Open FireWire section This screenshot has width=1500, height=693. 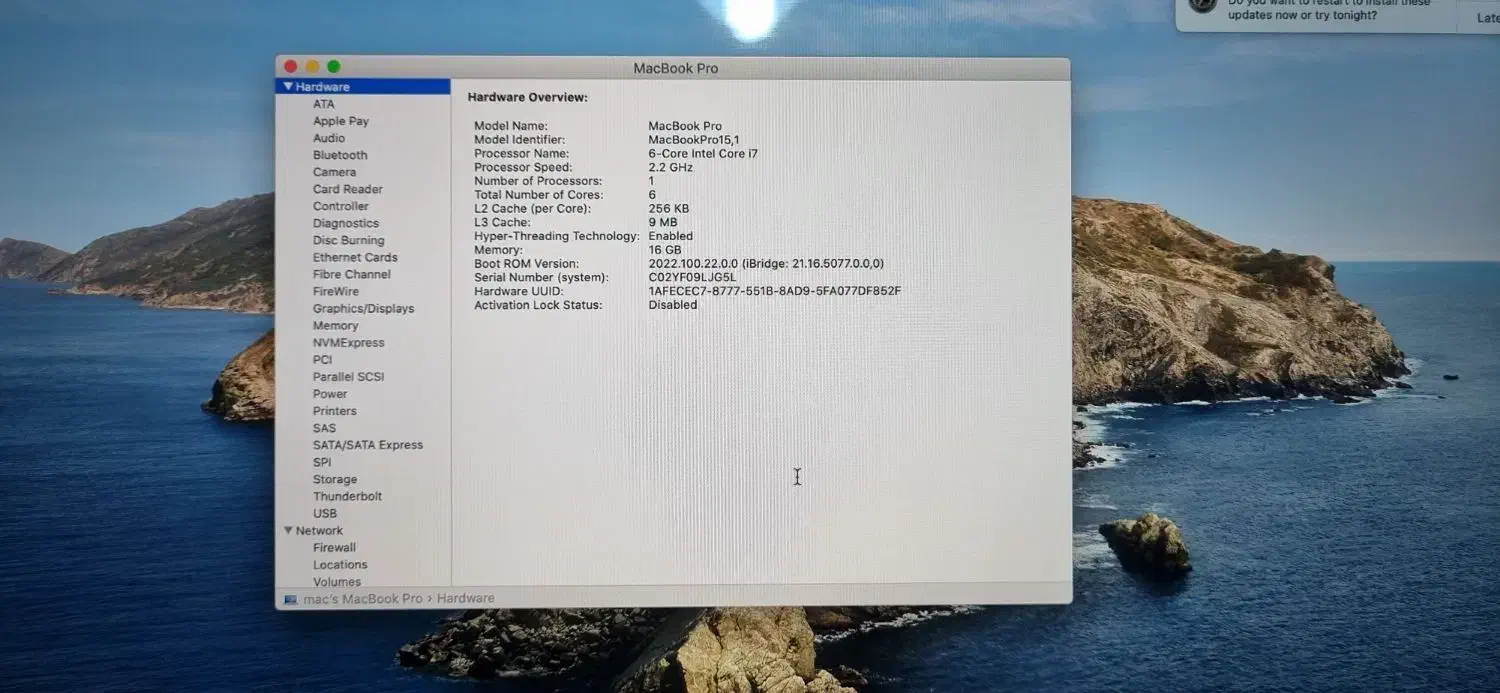[x=336, y=291]
